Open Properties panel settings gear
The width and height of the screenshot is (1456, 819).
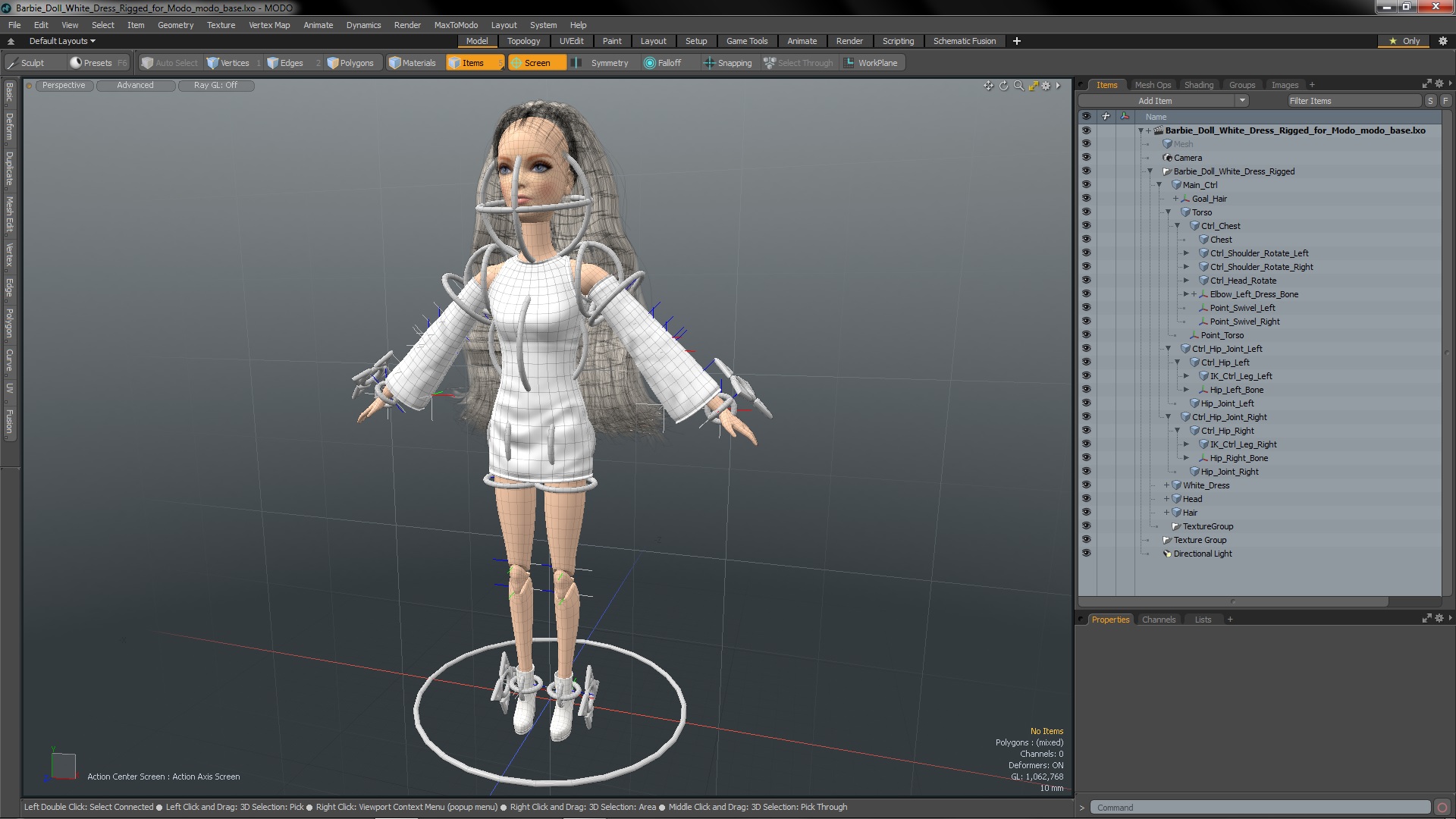1439,619
